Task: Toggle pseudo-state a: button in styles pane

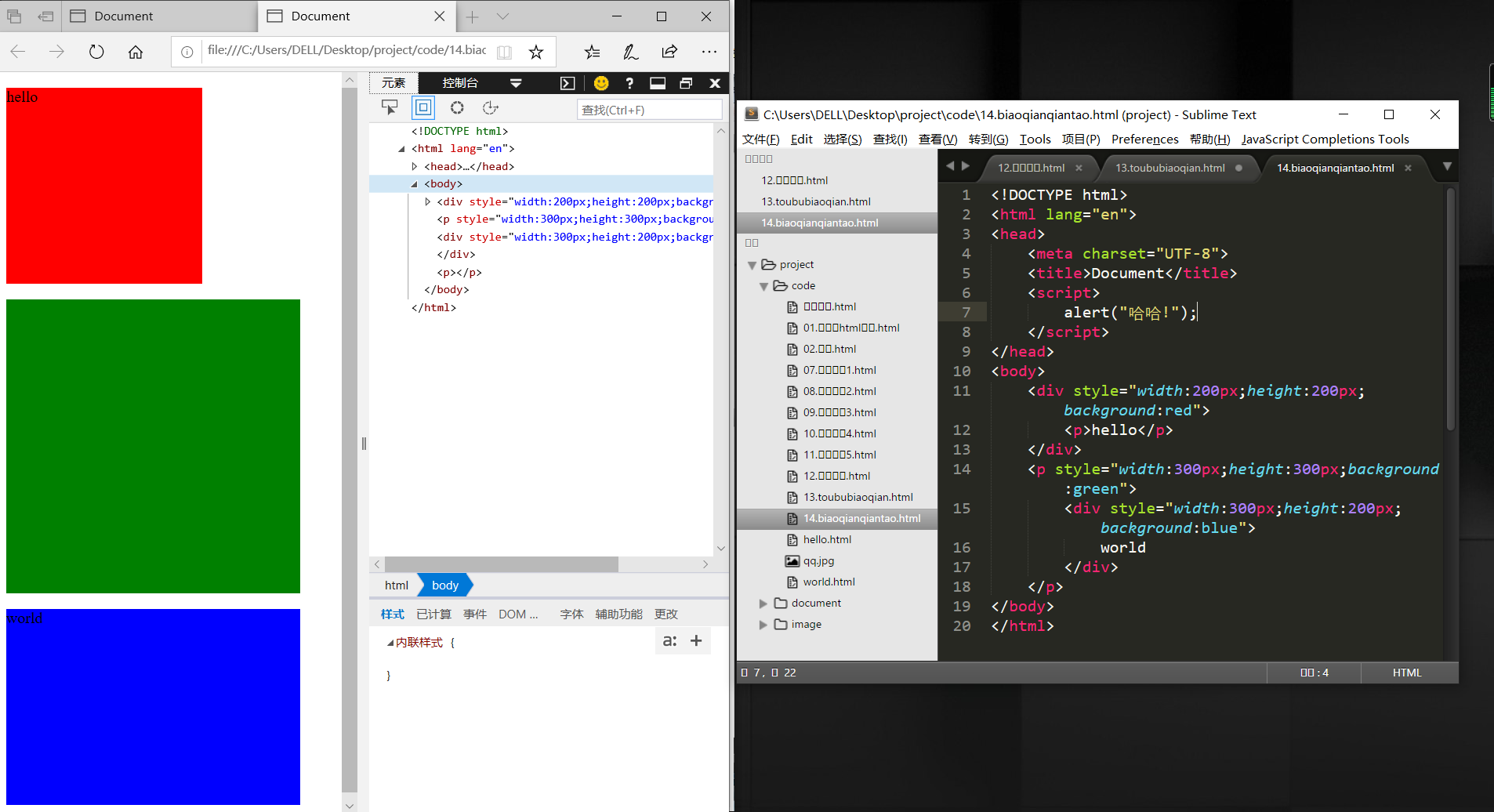Action: coord(669,641)
